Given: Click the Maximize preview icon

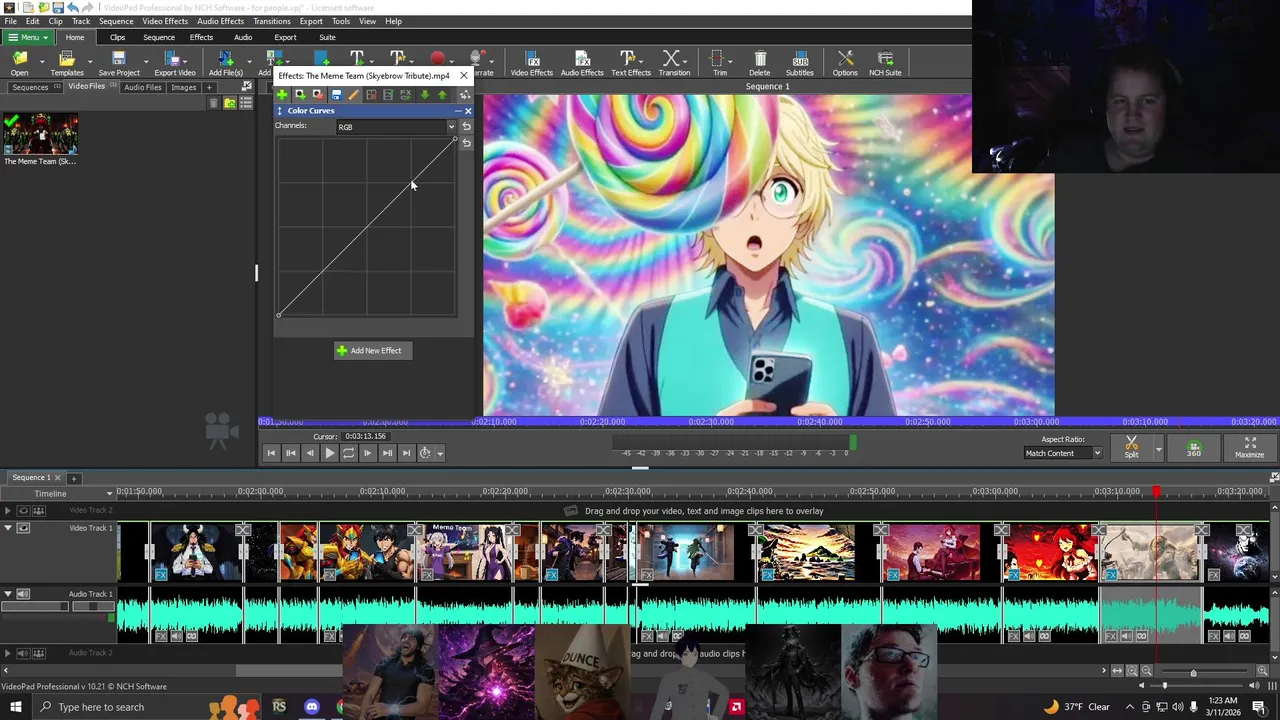Looking at the screenshot, I should pos(1249,447).
